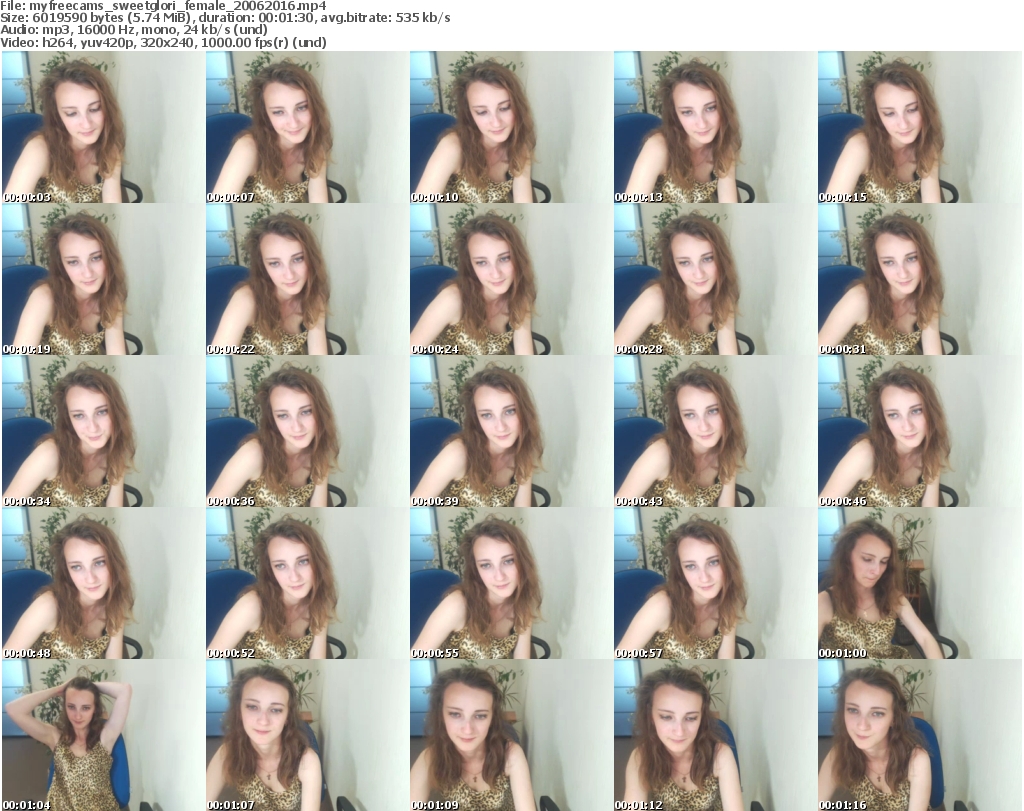Choose the thumbnail stamped 00:00:57
This screenshot has width=1024, height=811.
[x=715, y=584]
